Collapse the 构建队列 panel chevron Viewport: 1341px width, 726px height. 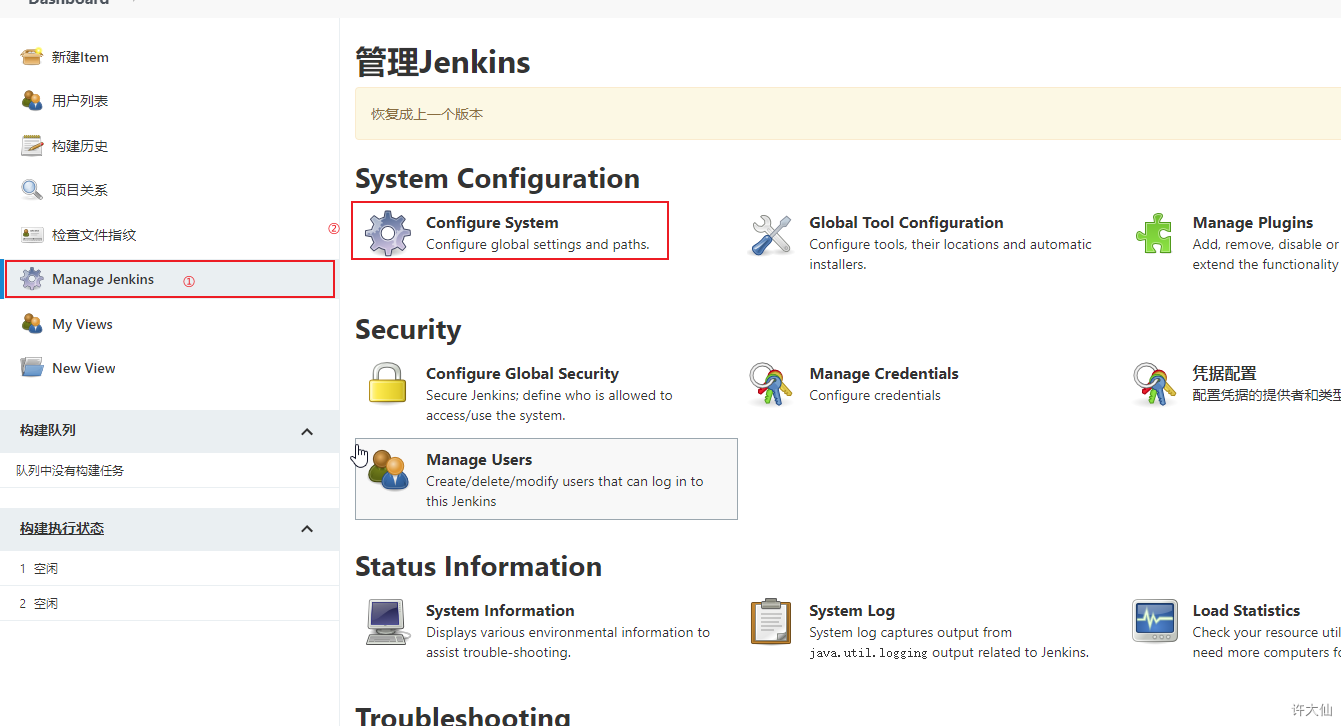point(307,431)
